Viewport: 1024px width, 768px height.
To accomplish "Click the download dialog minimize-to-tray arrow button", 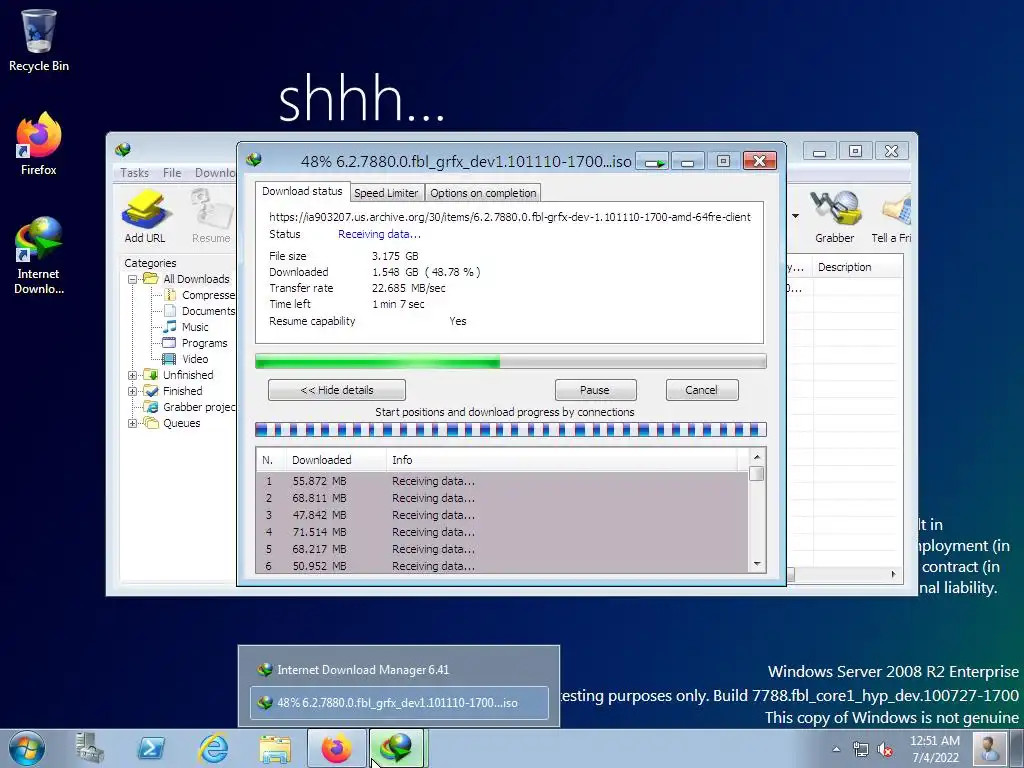I will pyautogui.click(x=652, y=161).
